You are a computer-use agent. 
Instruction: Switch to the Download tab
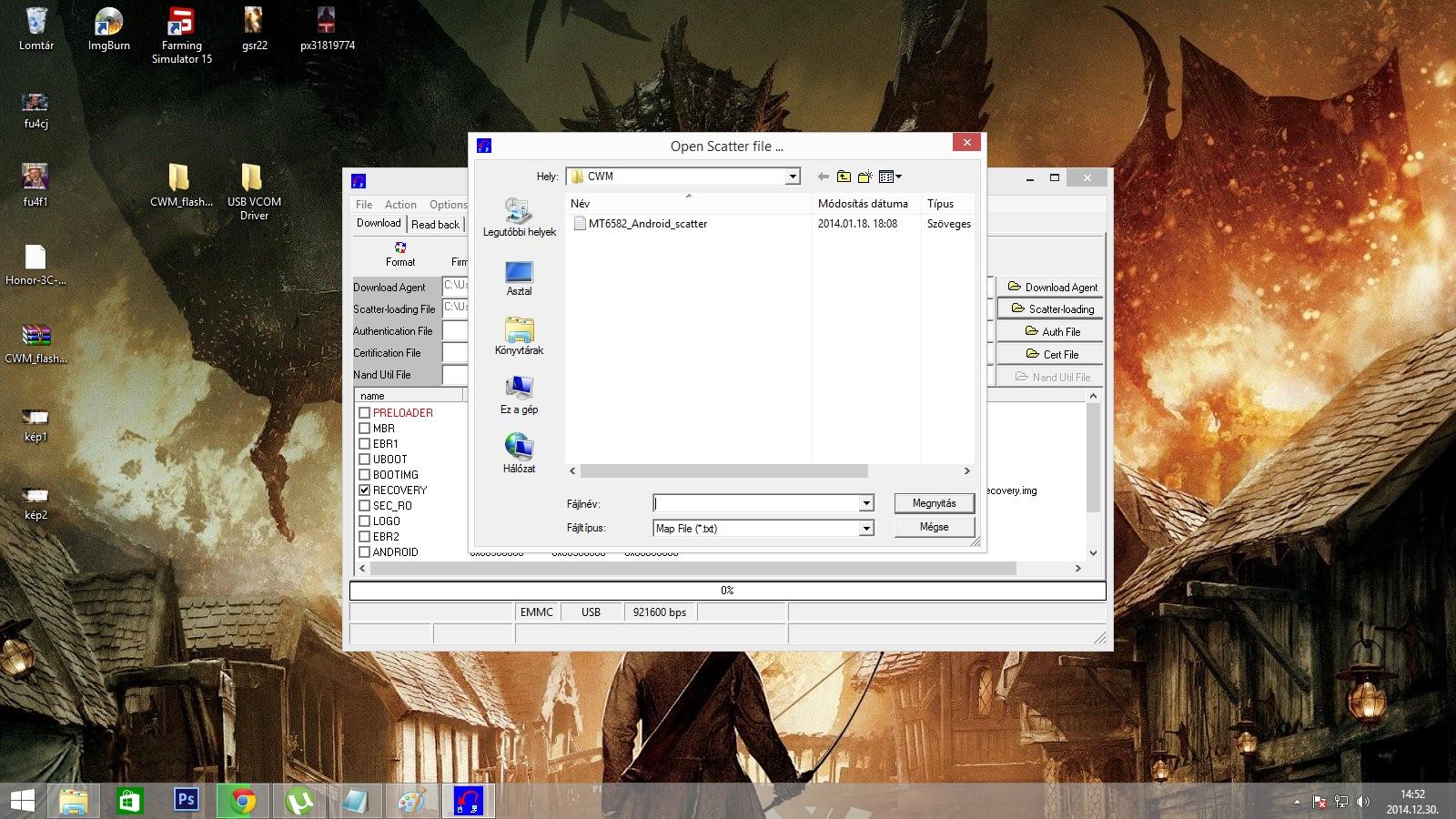pyautogui.click(x=379, y=224)
